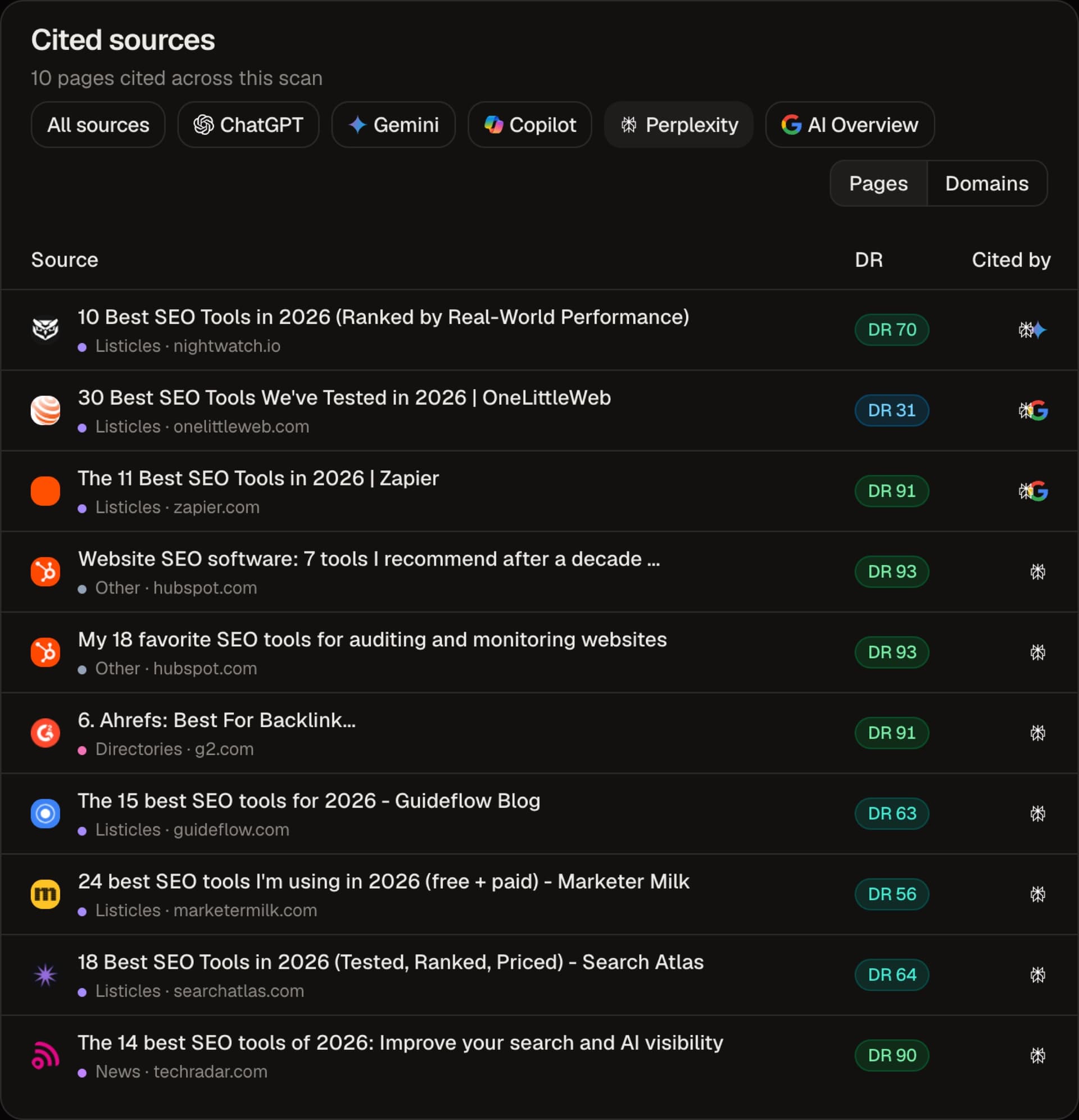
Task: Select the Perplexity filter chip
Action: point(678,125)
